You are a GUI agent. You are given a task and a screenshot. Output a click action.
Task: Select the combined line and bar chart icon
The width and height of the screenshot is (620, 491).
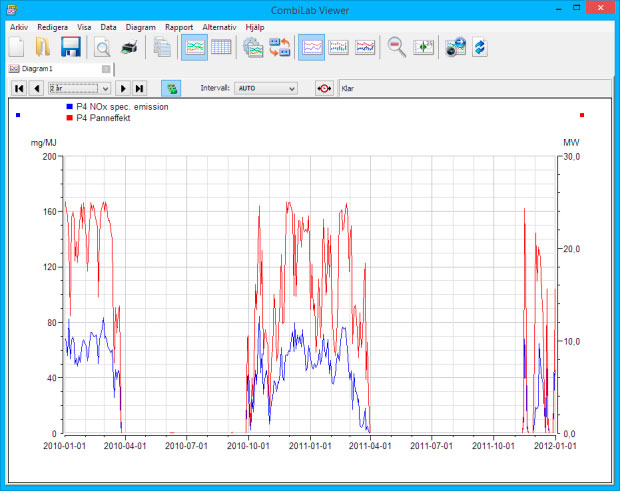coord(365,47)
